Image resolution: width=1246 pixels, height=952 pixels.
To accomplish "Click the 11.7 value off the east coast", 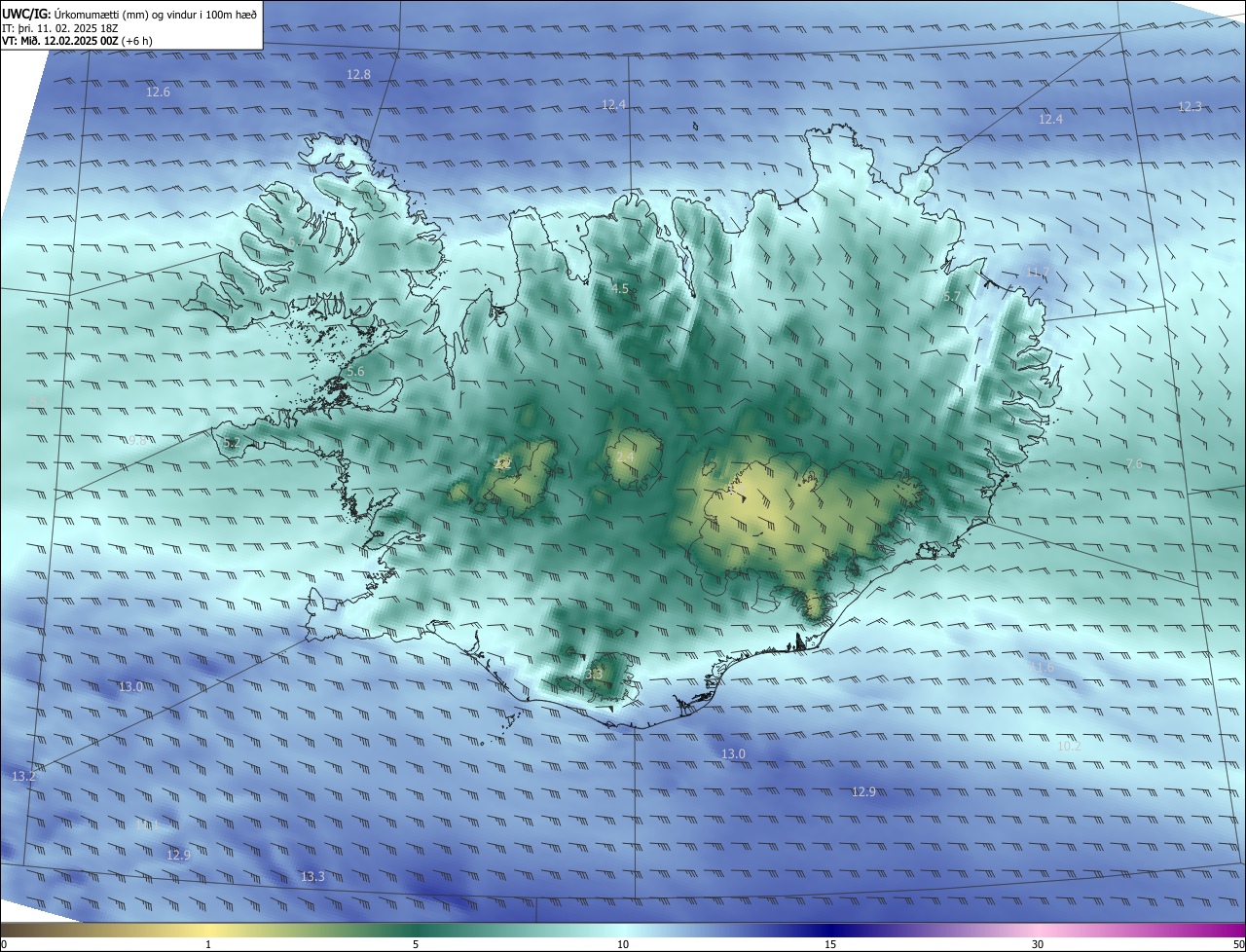I will pos(1038,273).
